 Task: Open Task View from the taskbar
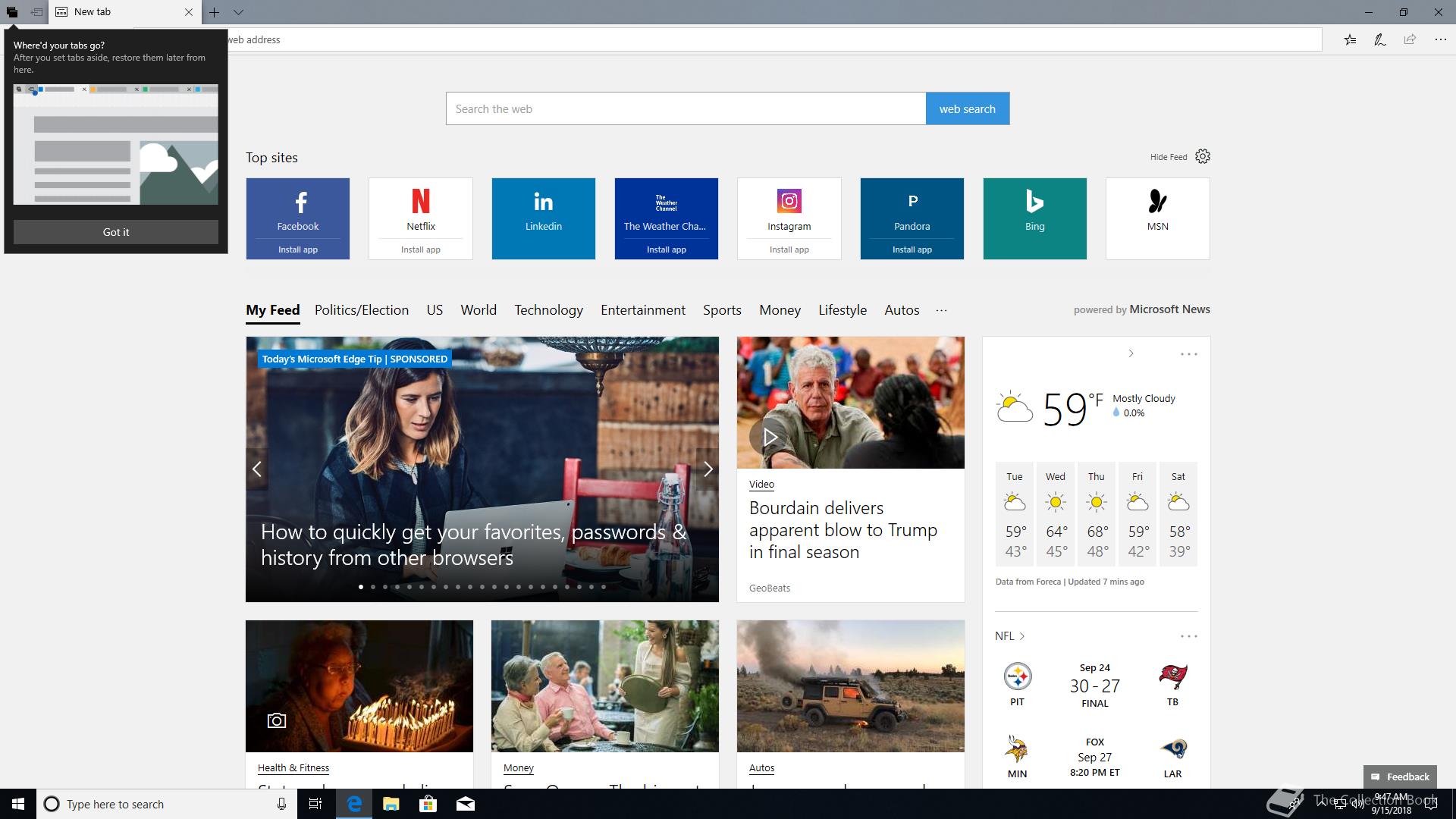tap(315, 804)
